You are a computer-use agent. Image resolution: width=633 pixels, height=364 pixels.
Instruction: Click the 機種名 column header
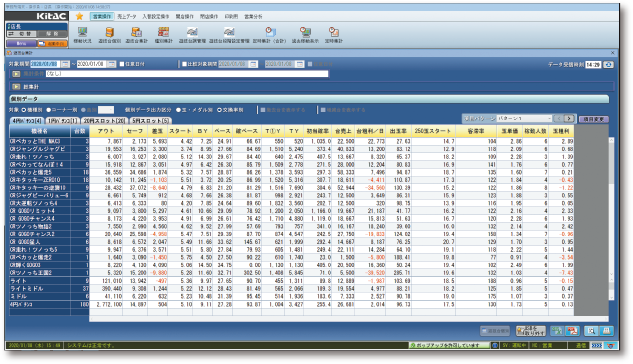[40, 131]
